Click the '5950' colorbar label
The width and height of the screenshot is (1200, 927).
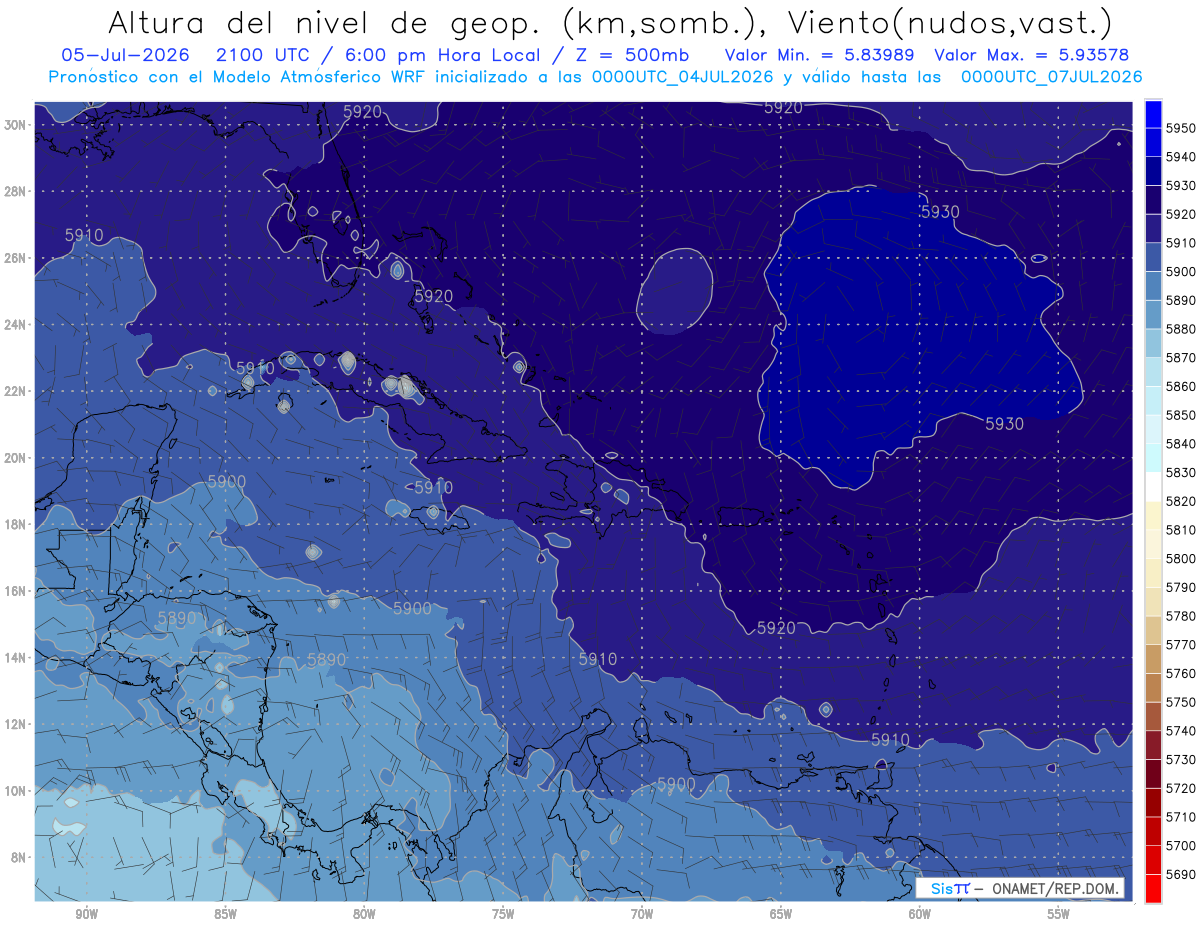click(x=1181, y=128)
